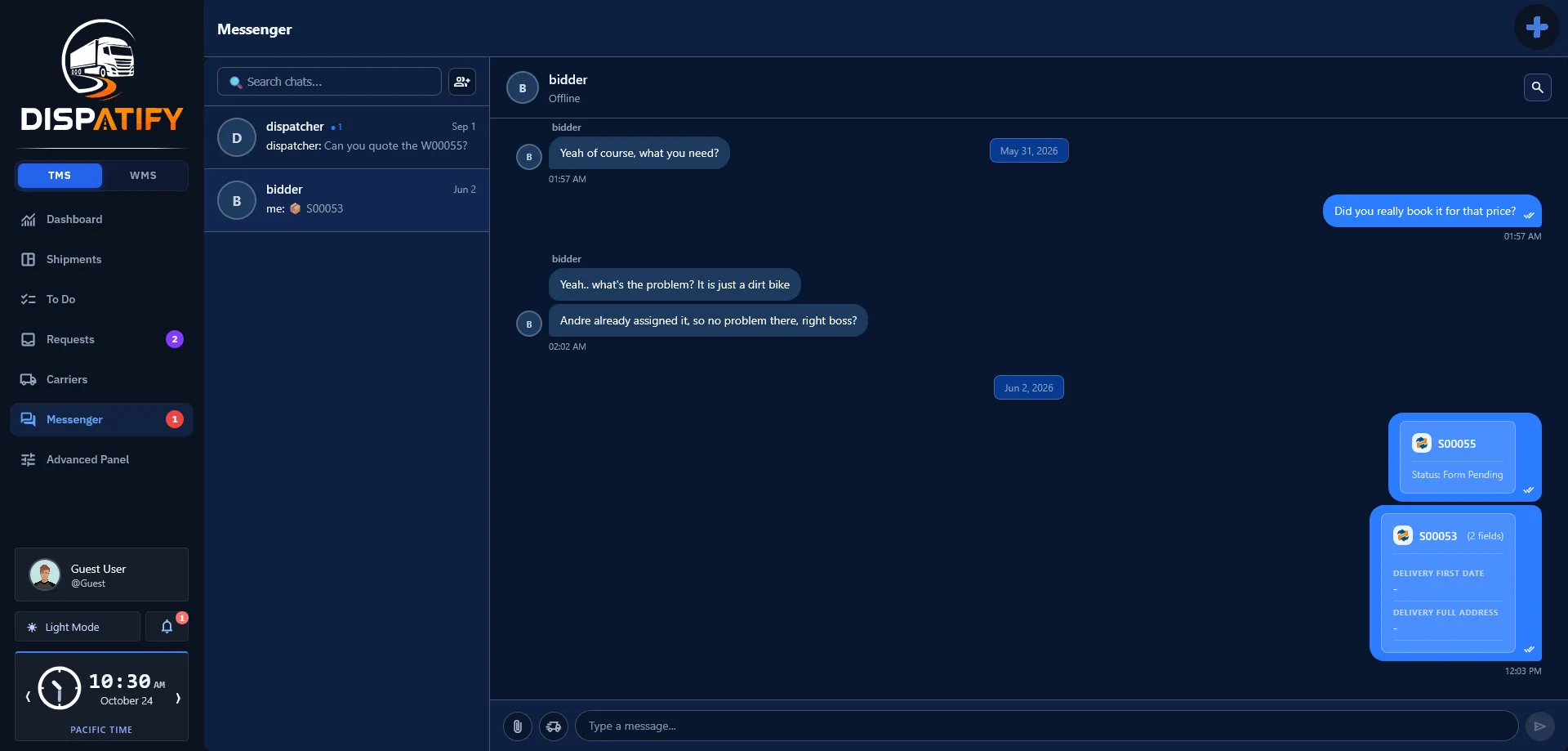This screenshot has width=1568, height=751.
Task: Open the attach shipment truck icon
Action: [x=554, y=726]
